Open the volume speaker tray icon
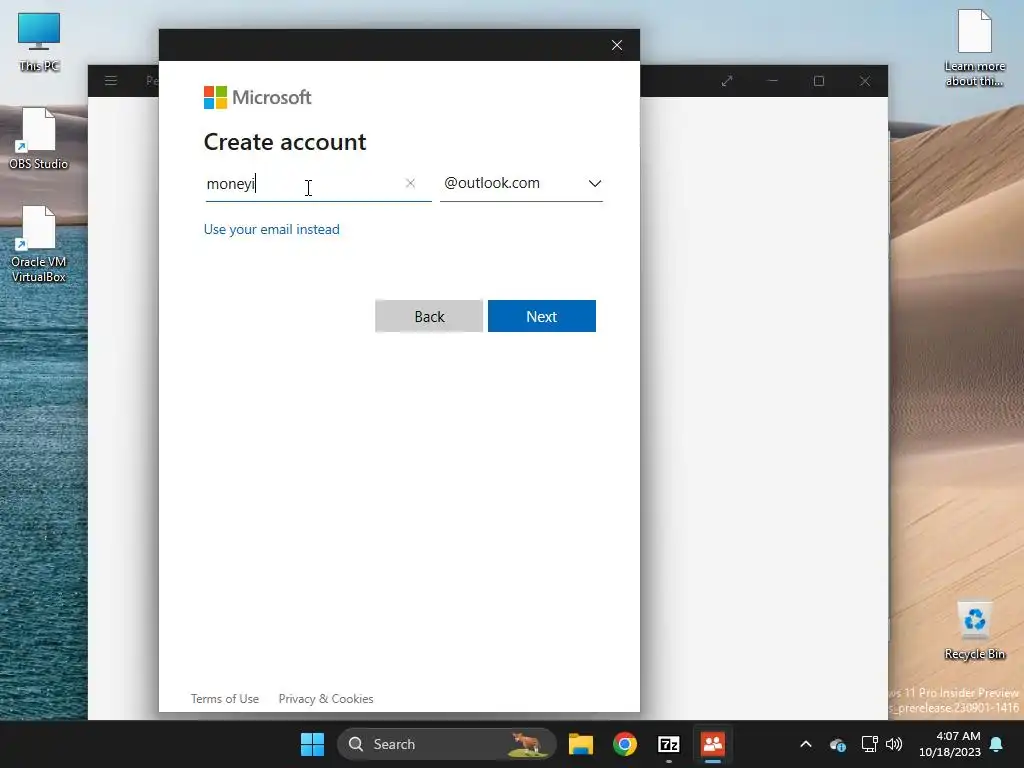Screen dimensions: 1024x768 [x=894, y=744]
